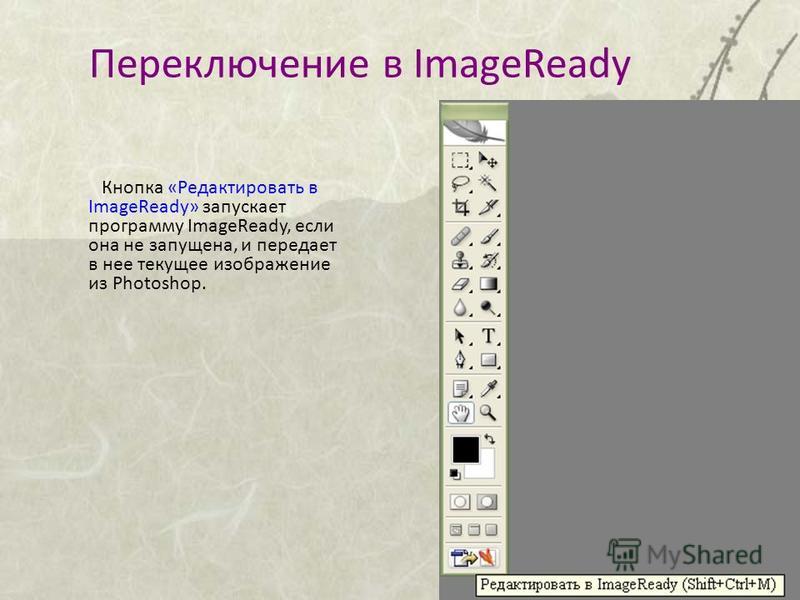Select the Hand tool
This screenshot has width=800, height=600.
(460, 413)
